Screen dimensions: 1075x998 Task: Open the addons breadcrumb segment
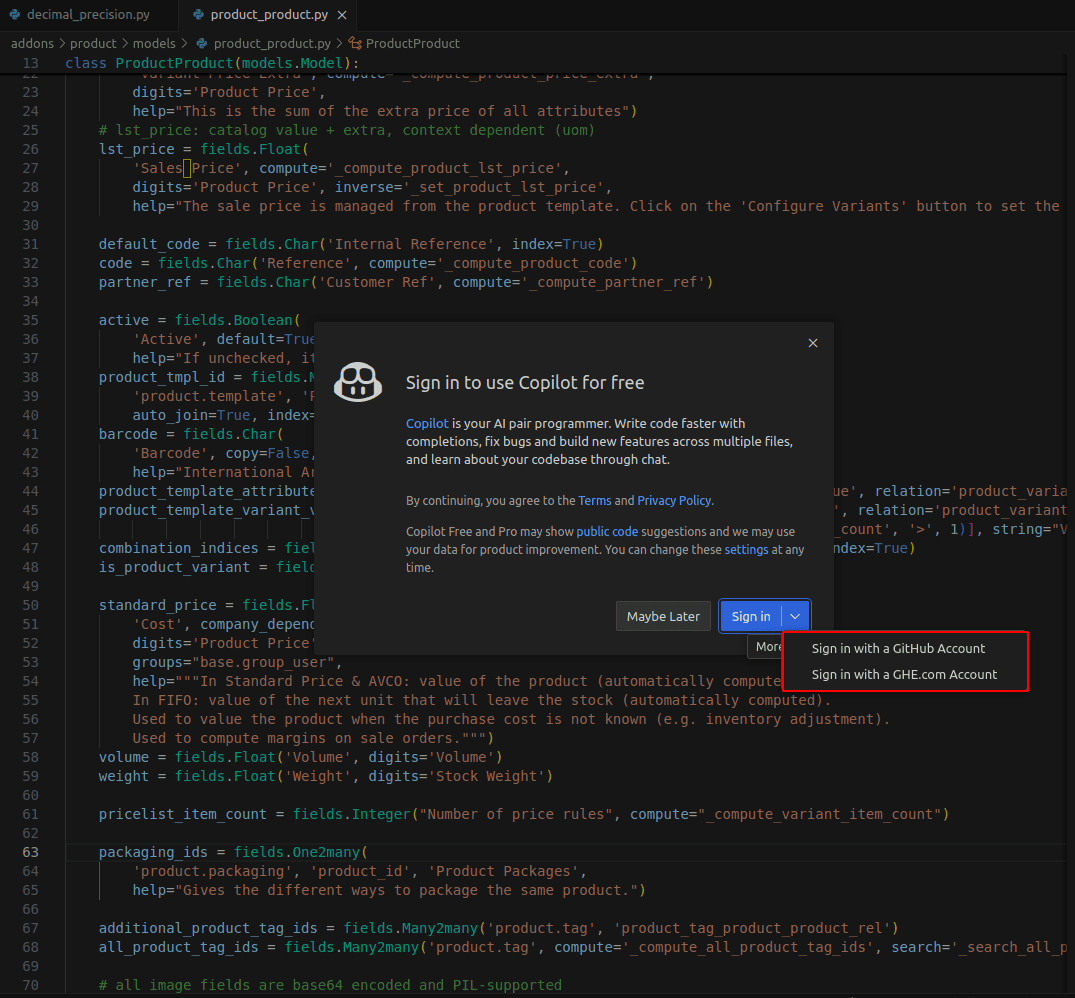coord(32,43)
